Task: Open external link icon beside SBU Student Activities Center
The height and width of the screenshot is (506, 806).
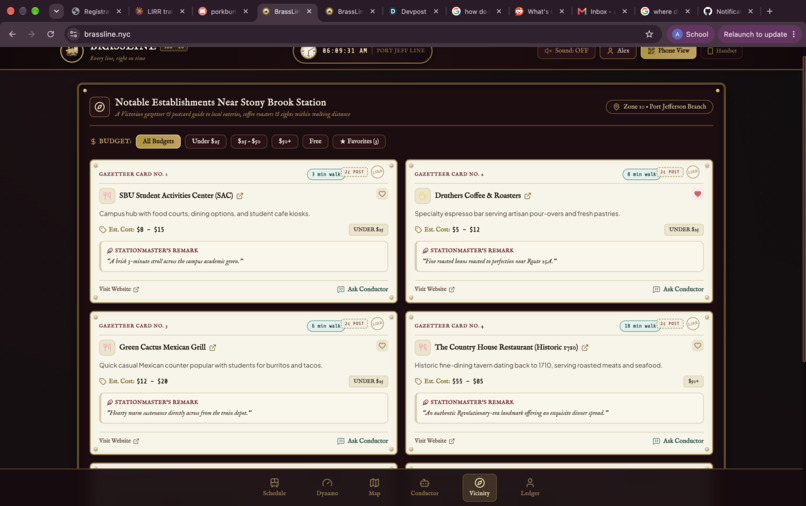Action: pos(240,196)
